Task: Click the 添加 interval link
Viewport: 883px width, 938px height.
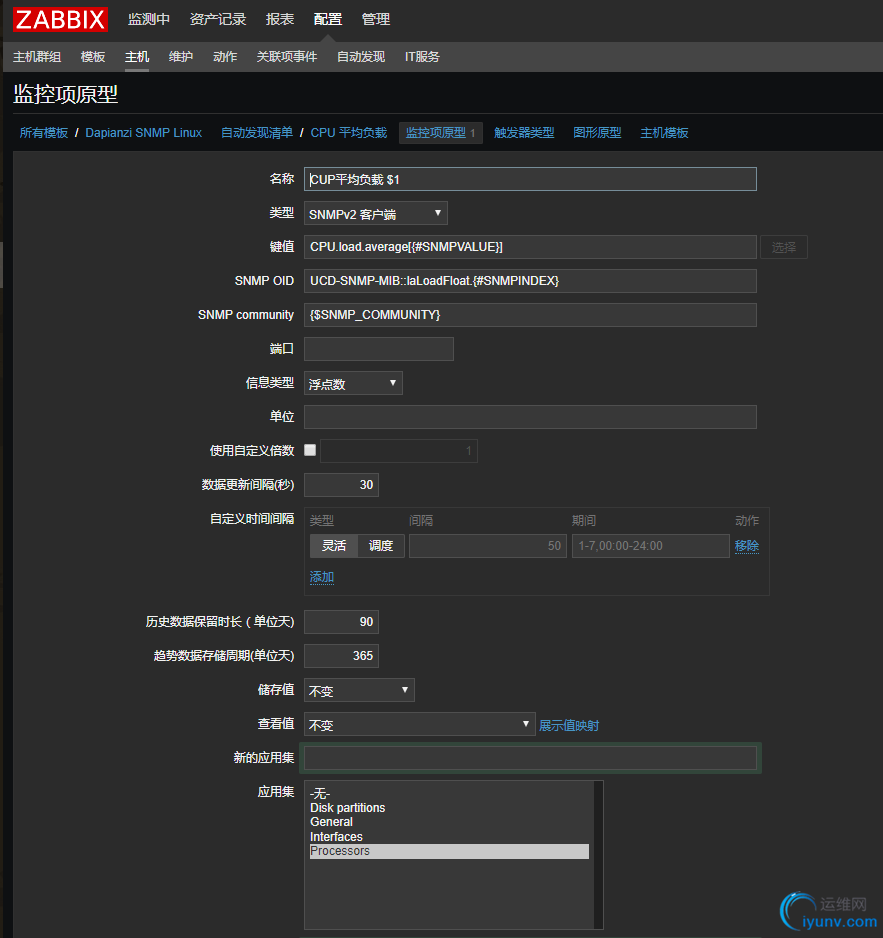Action: [x=322, y=577]
